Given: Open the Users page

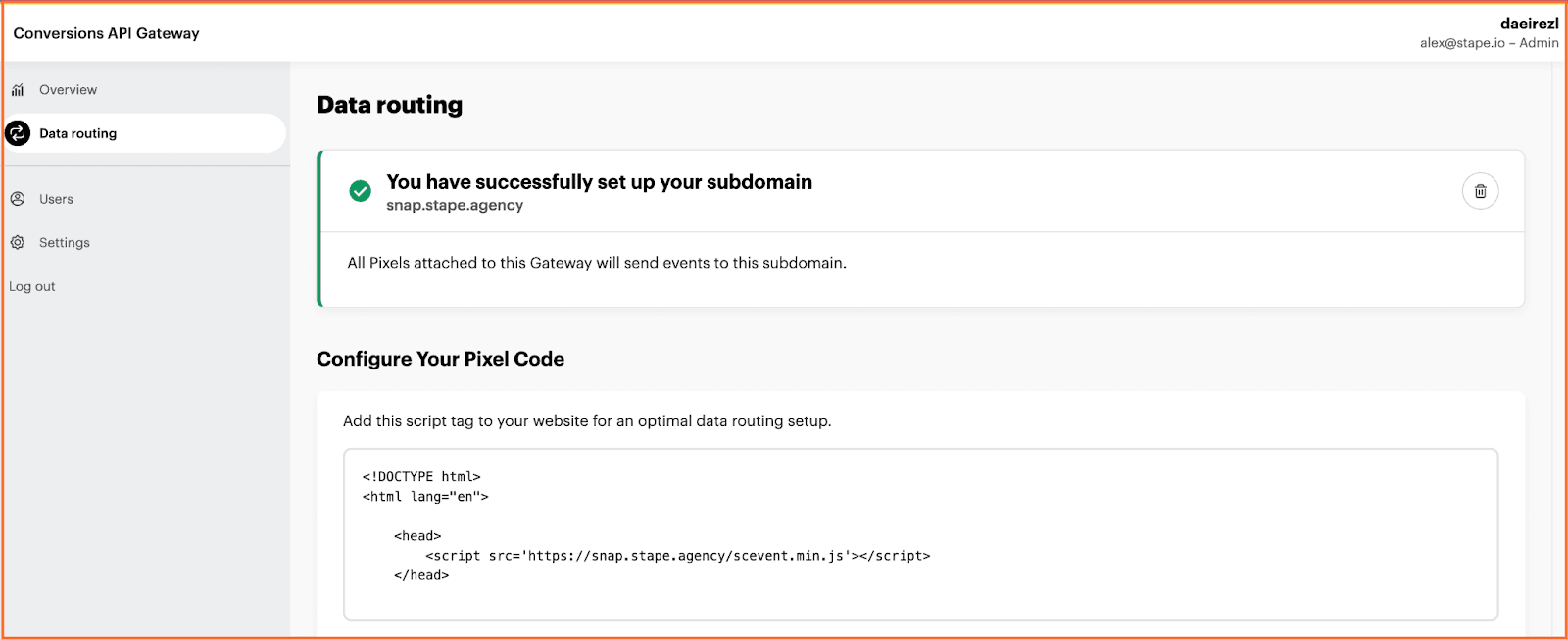Looking at the screenshot, I should coord(56,199).
